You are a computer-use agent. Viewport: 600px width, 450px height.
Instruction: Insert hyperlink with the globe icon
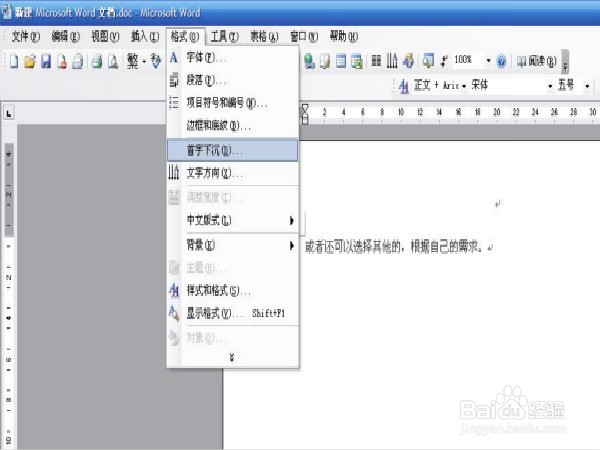point(309,61)
